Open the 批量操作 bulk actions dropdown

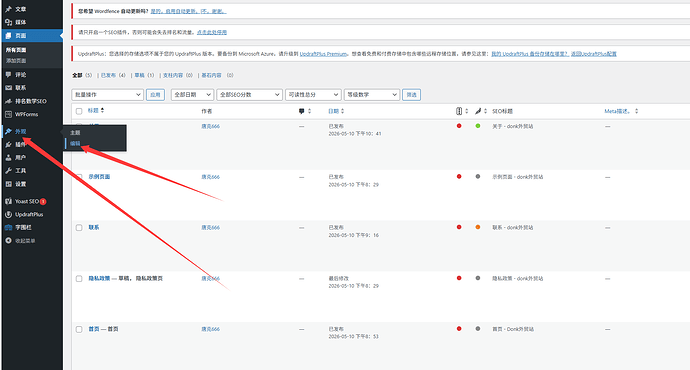point(107,95)
